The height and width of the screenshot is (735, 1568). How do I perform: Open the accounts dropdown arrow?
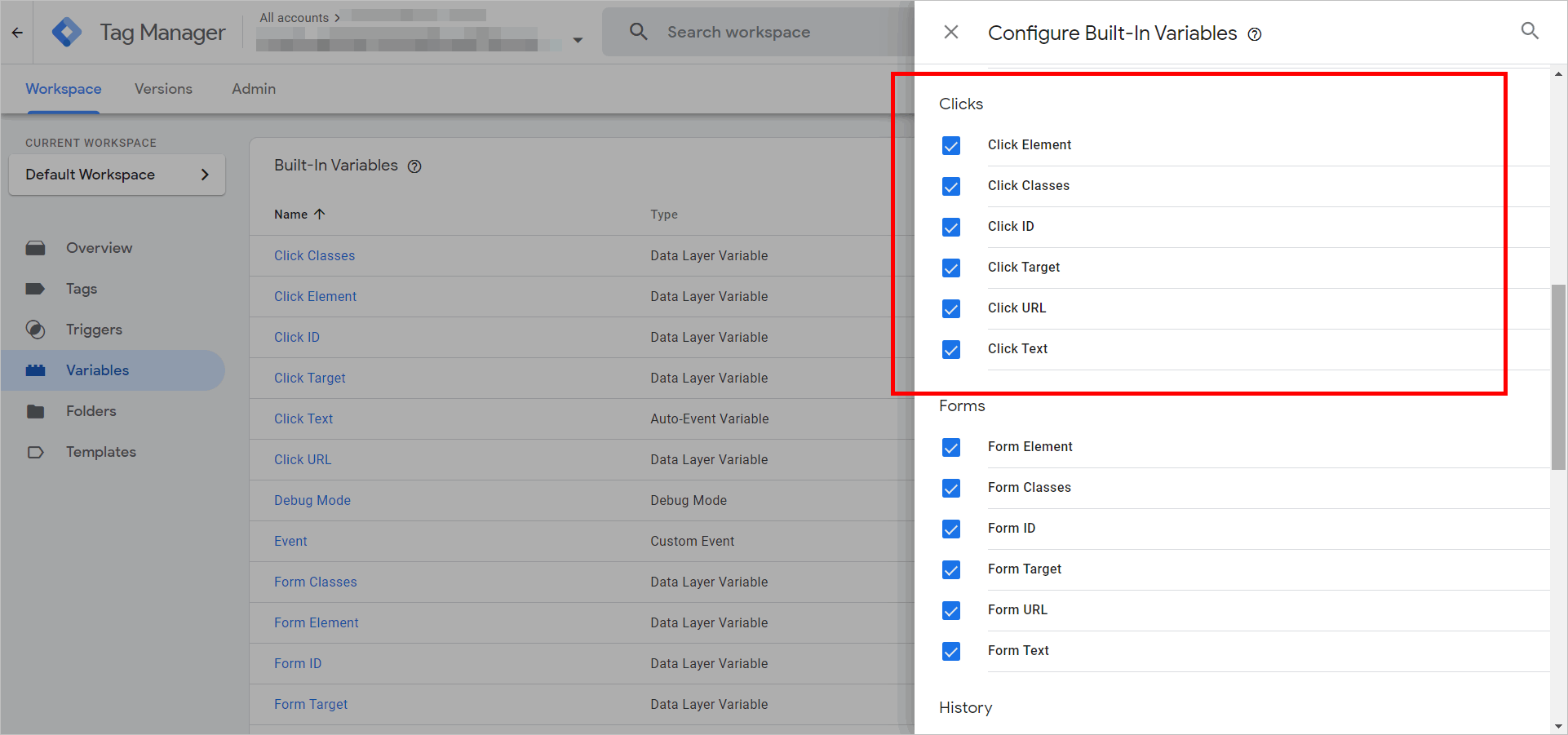578,39
